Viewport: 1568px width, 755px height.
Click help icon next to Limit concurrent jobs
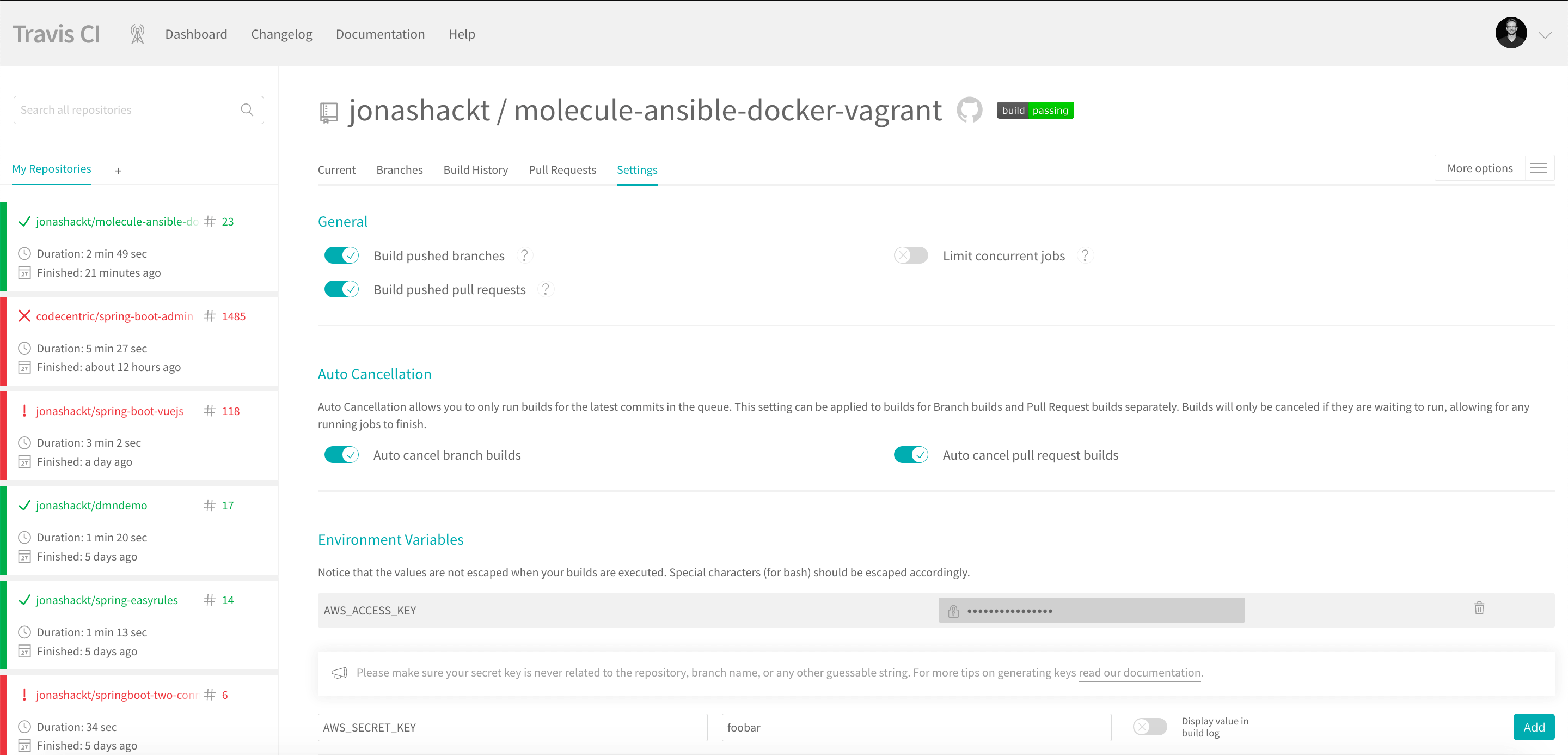1085,255
